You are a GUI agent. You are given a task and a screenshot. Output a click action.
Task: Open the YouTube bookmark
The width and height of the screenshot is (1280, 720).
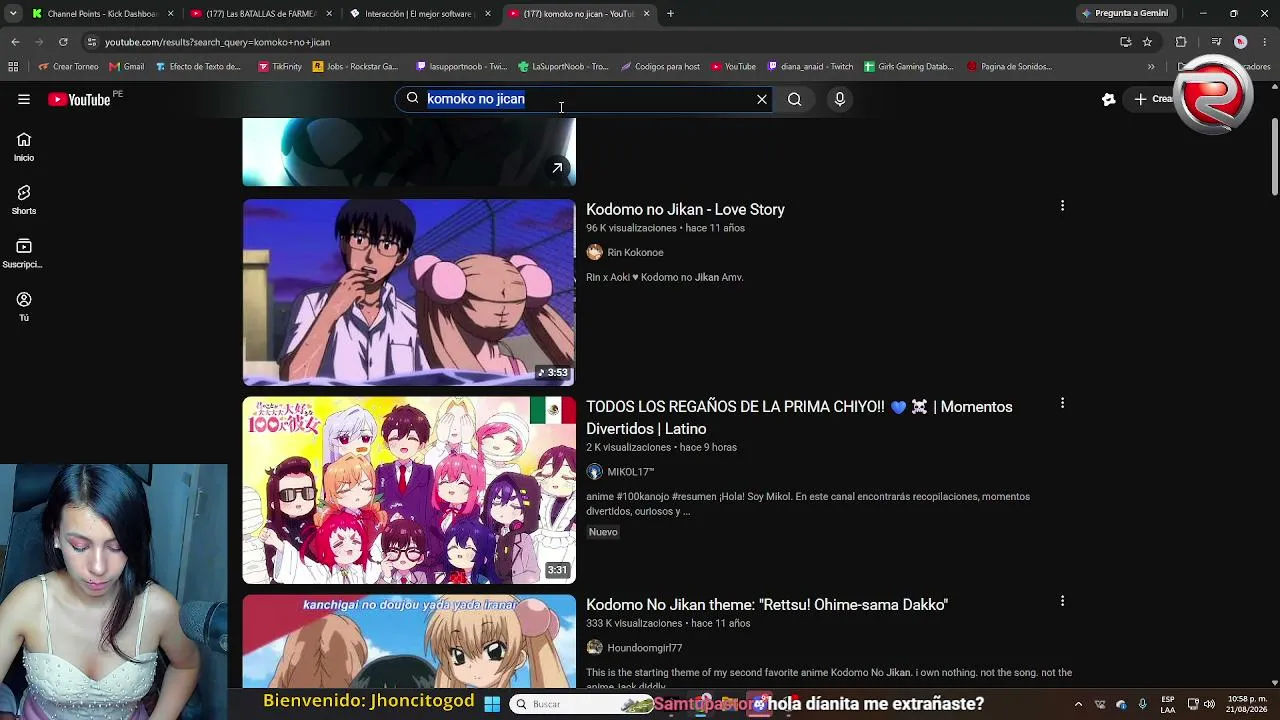(733, 67)
